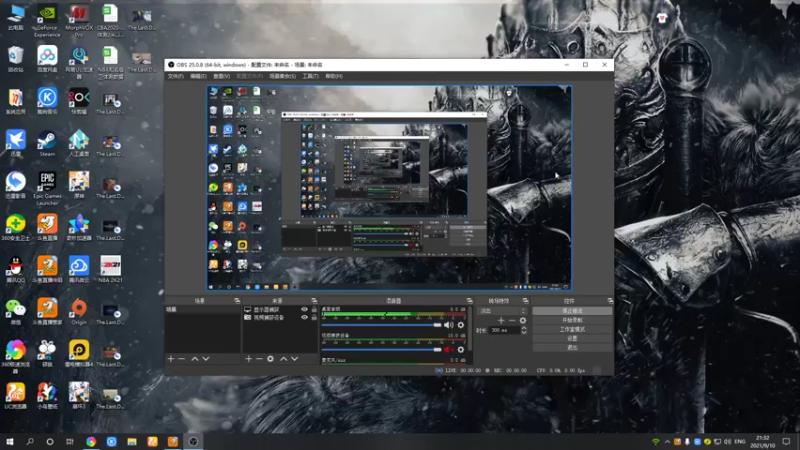
Task: Open transition properties gear icon
Action: [x=522, y=320]
